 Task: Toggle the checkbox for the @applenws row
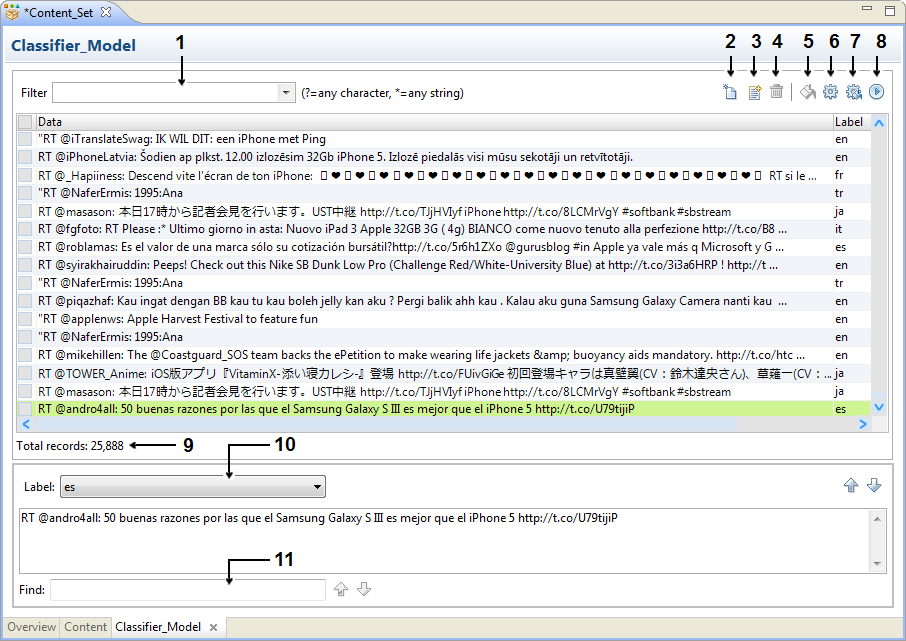tap(25, 319)
